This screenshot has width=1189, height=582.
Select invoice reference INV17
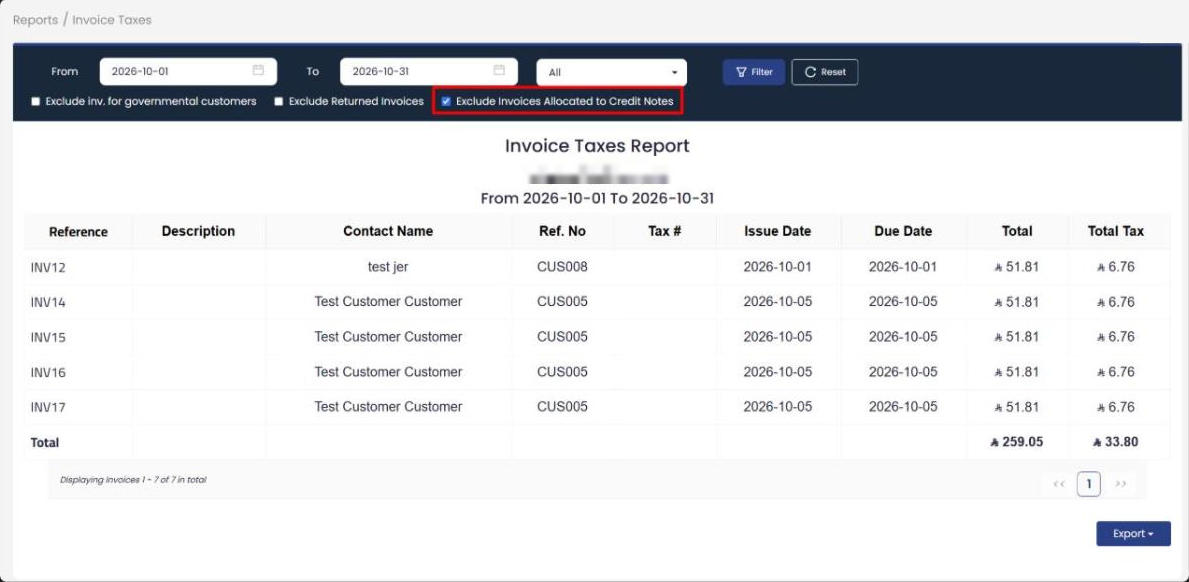click(x=48, y=408)
